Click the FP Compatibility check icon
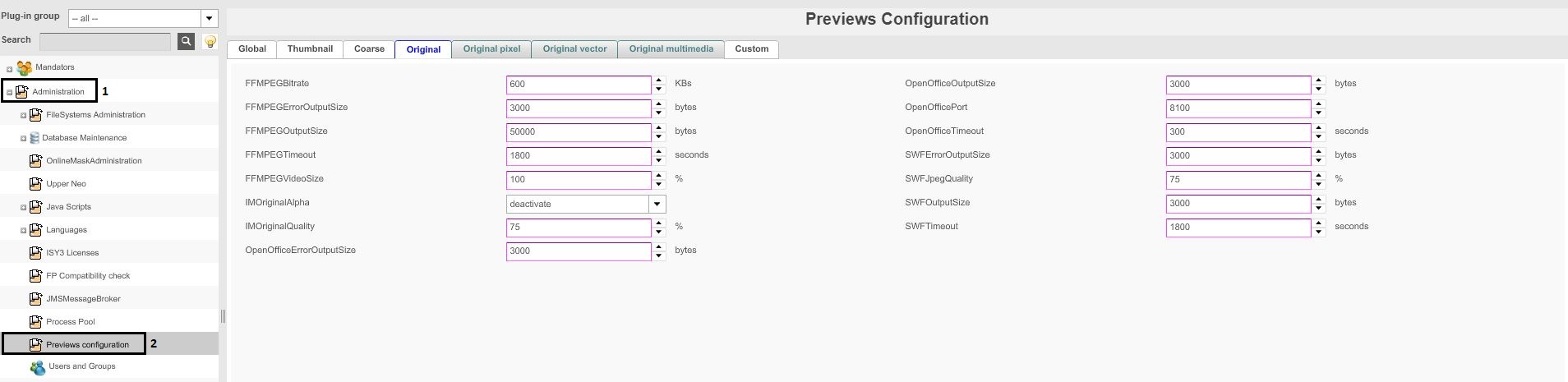1568x382 pixels. 35,276
